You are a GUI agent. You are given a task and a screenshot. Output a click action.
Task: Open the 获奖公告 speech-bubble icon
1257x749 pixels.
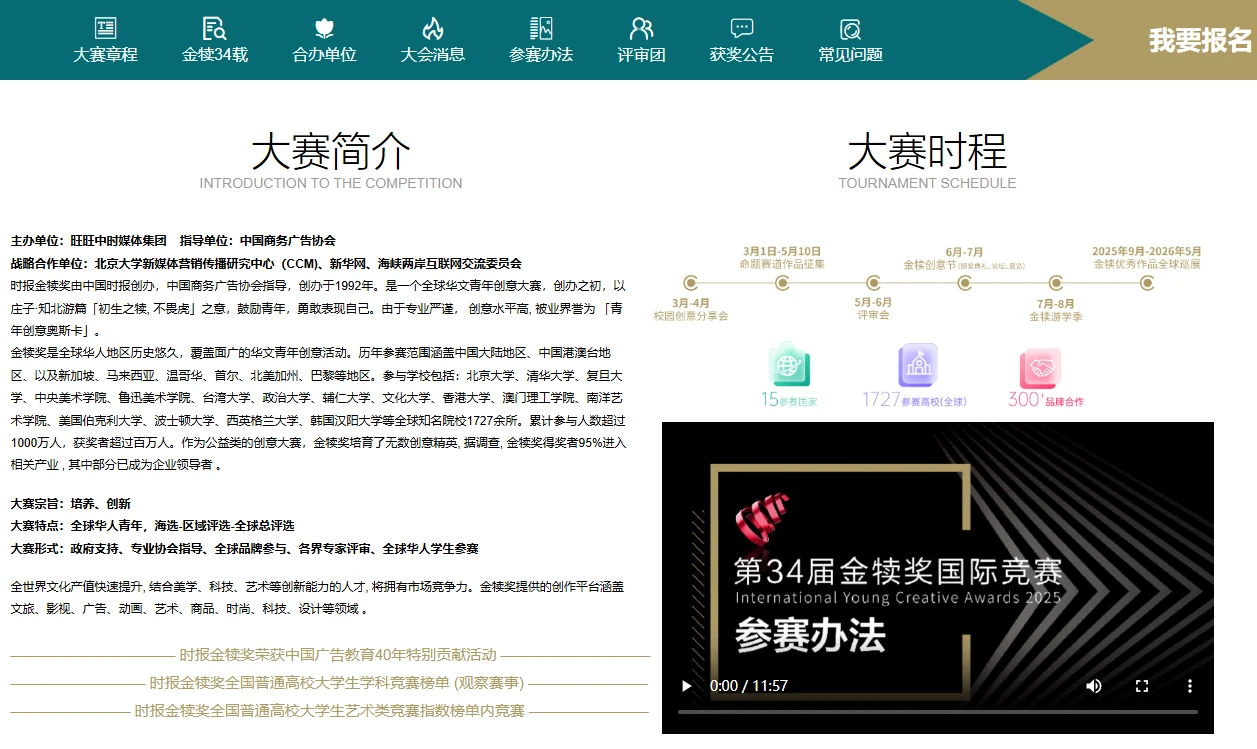pyautogui.click(x=741, y=30)
